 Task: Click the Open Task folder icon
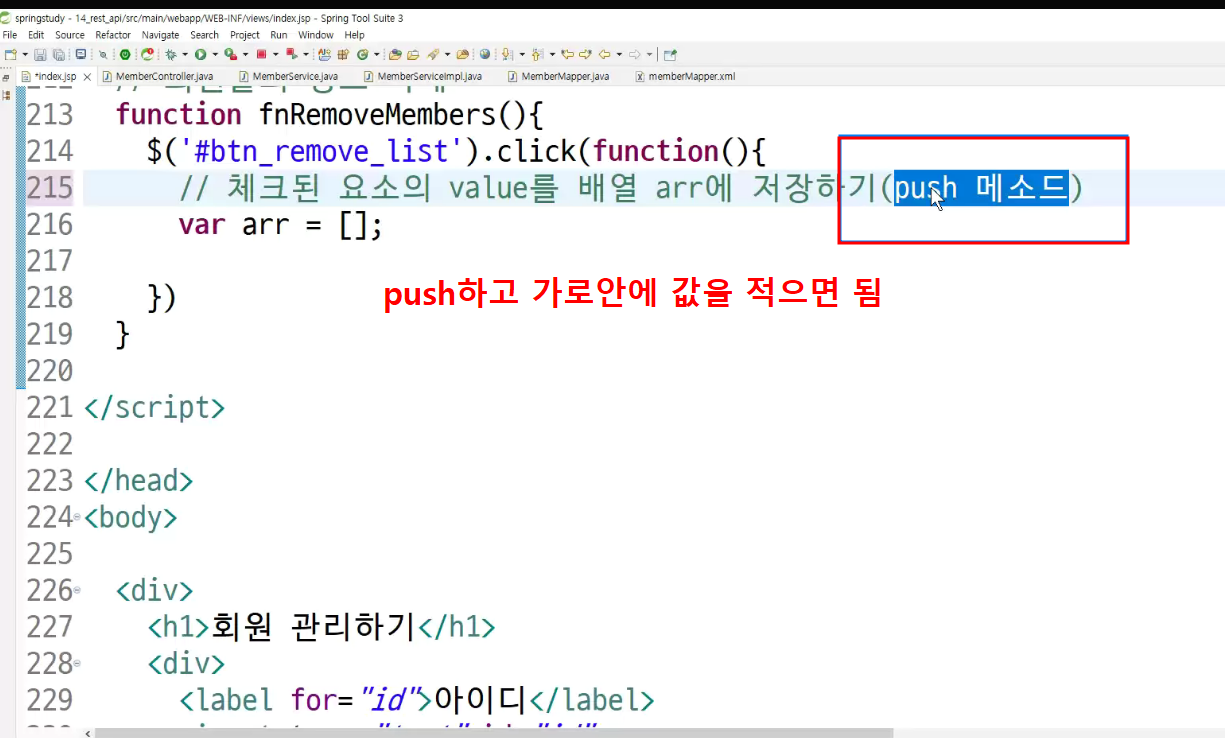tap(413, 54)
